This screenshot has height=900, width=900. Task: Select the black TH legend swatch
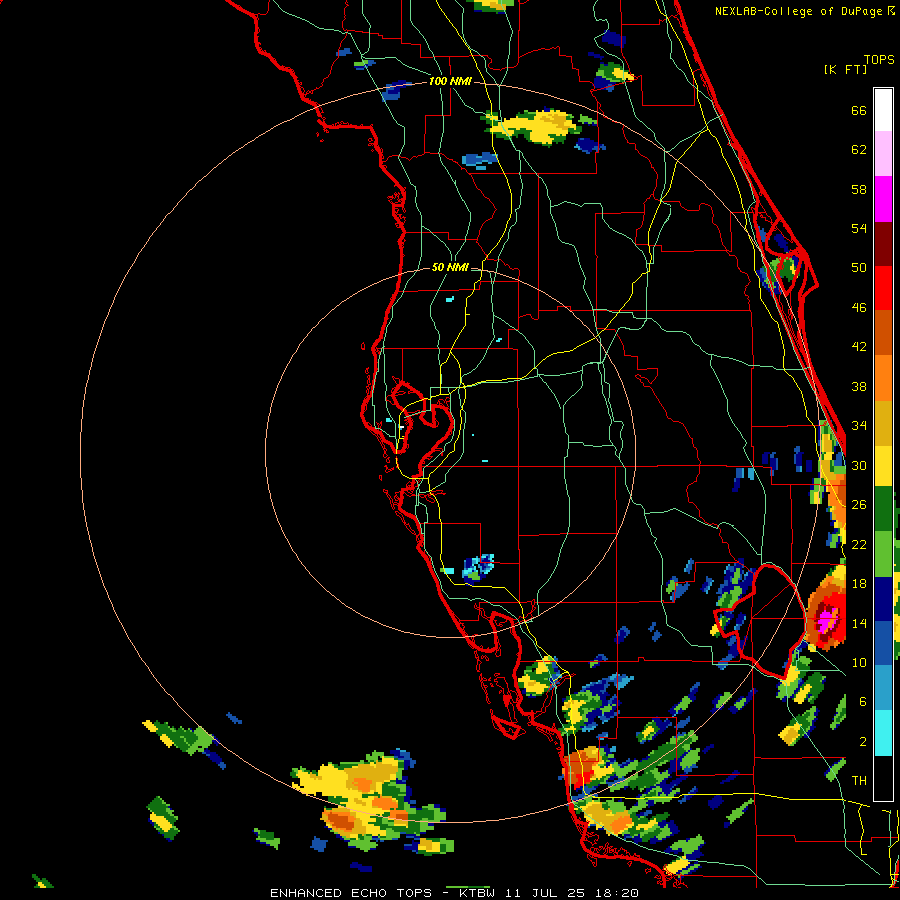click(883, 778)
